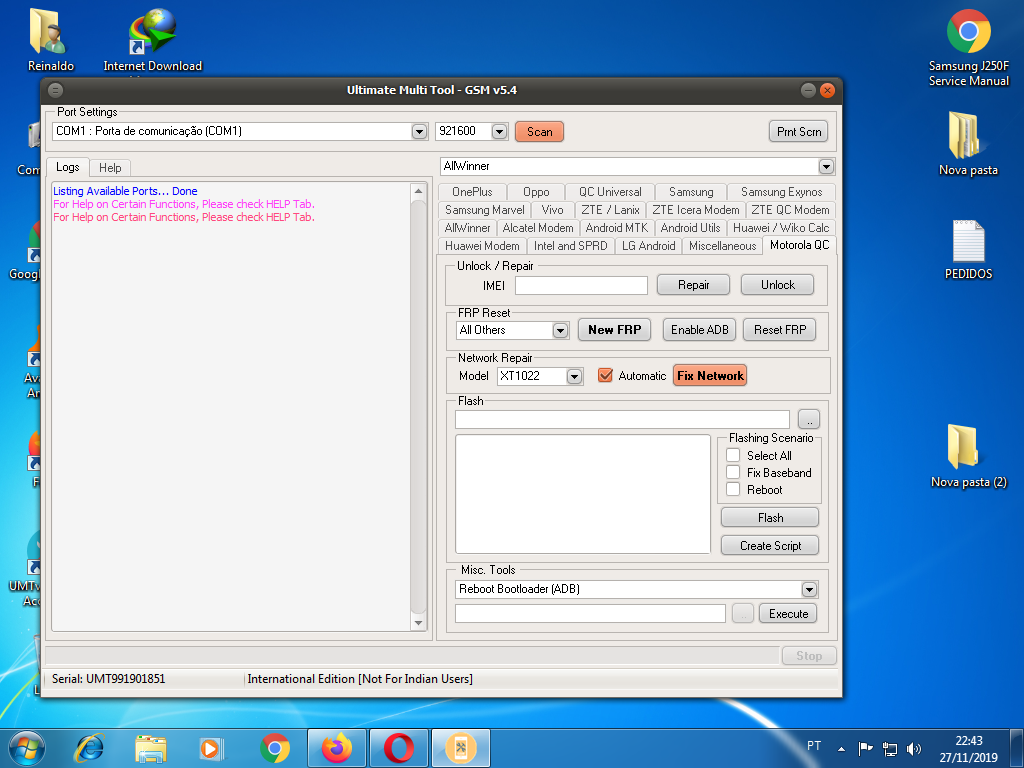This screenshot has height=768, width=1024.
Task: Click the Prnt Scrn button
Action: 799,132
